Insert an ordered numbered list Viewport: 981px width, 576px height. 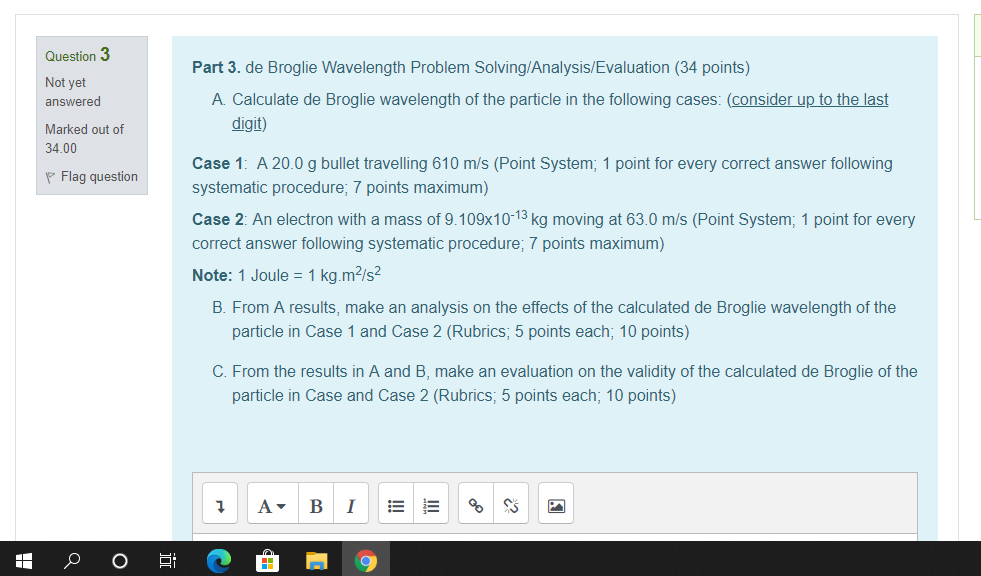431,503
